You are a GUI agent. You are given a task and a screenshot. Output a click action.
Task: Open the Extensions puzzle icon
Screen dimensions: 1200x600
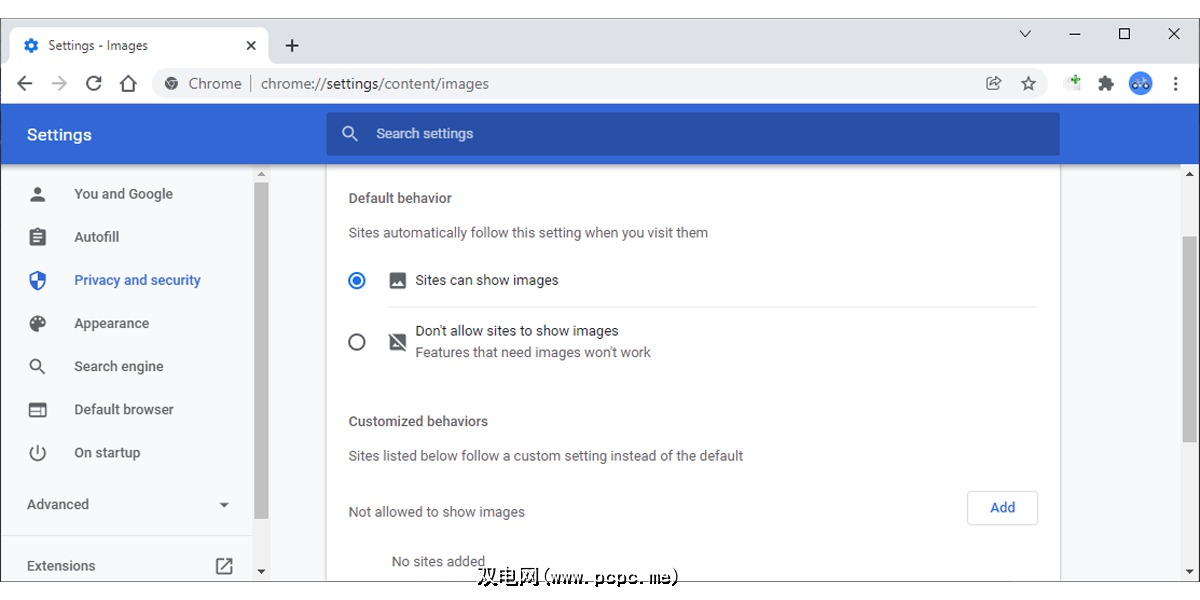[1106, 84]
